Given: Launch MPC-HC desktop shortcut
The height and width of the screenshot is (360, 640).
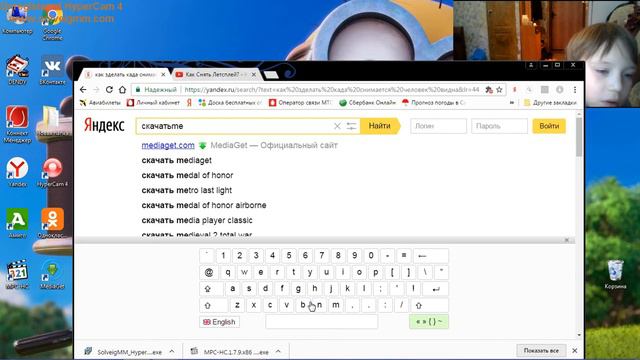Looking at the screenshot, I should pyautogui.click(x=17, y=274).
